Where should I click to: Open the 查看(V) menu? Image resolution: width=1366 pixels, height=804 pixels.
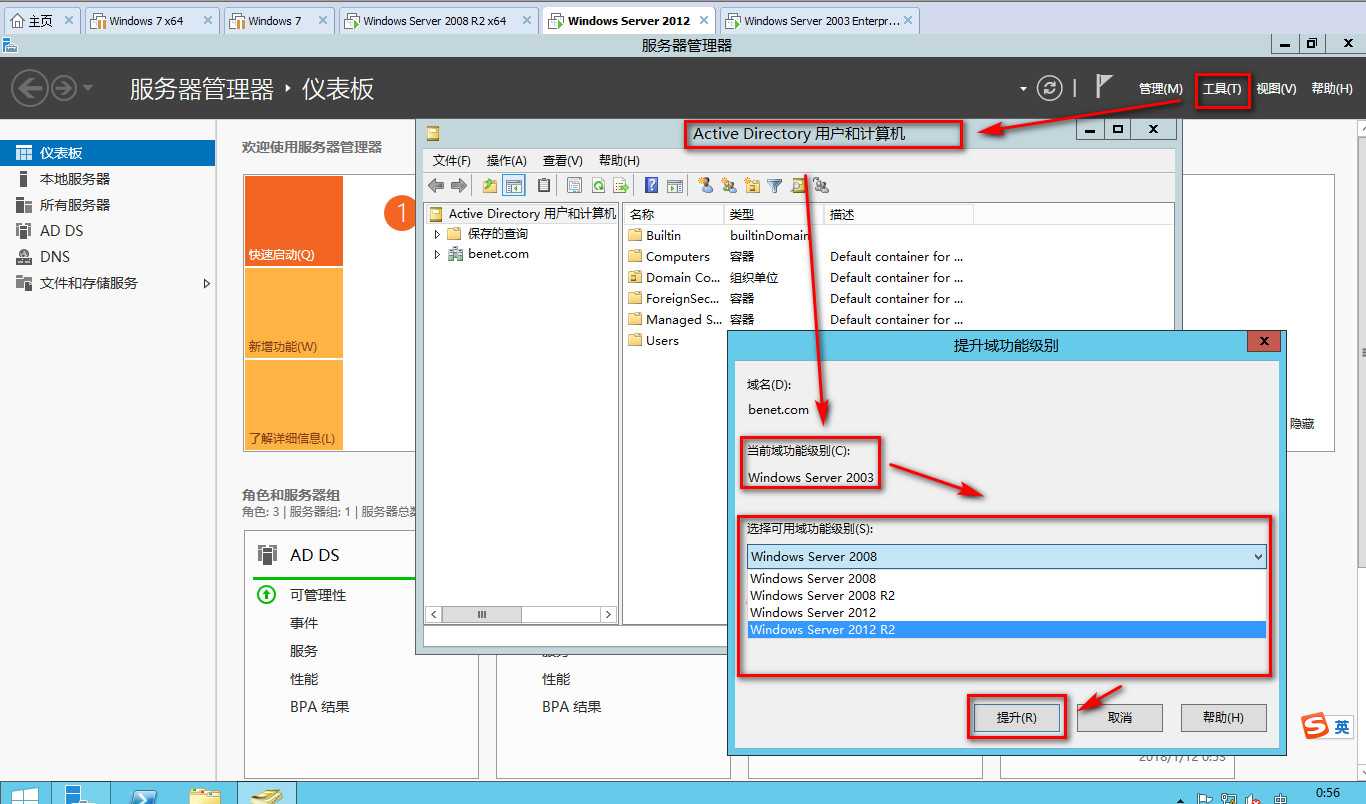(563, 160)
